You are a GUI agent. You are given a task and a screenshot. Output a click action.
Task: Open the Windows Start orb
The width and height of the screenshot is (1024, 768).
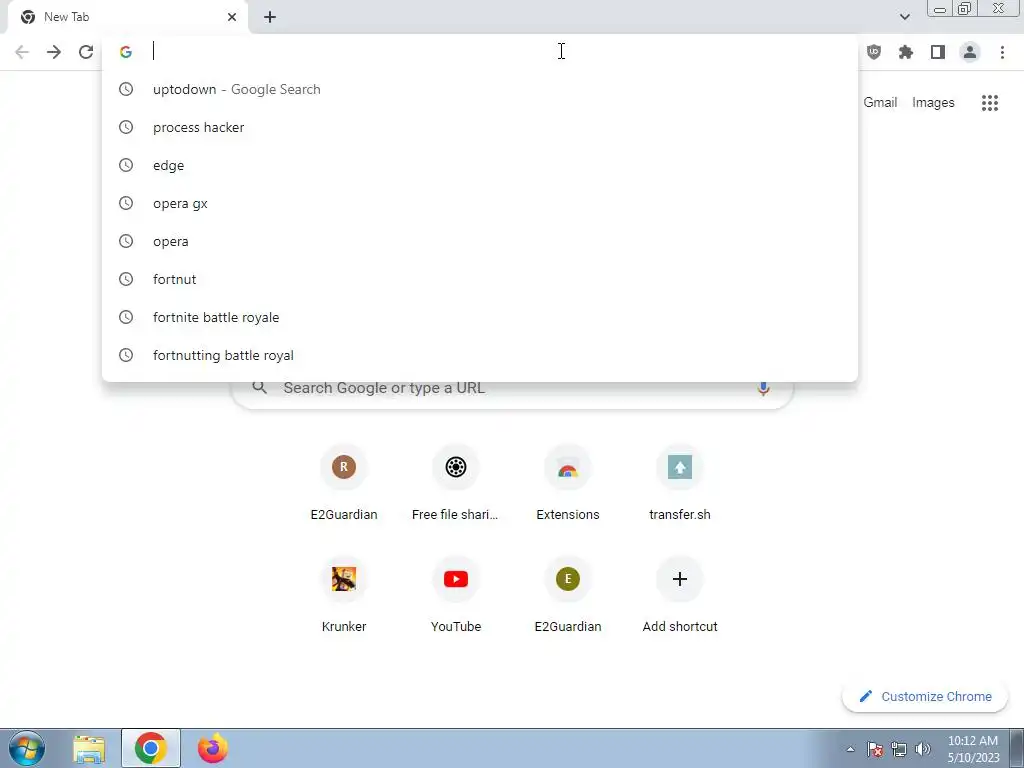27,748
